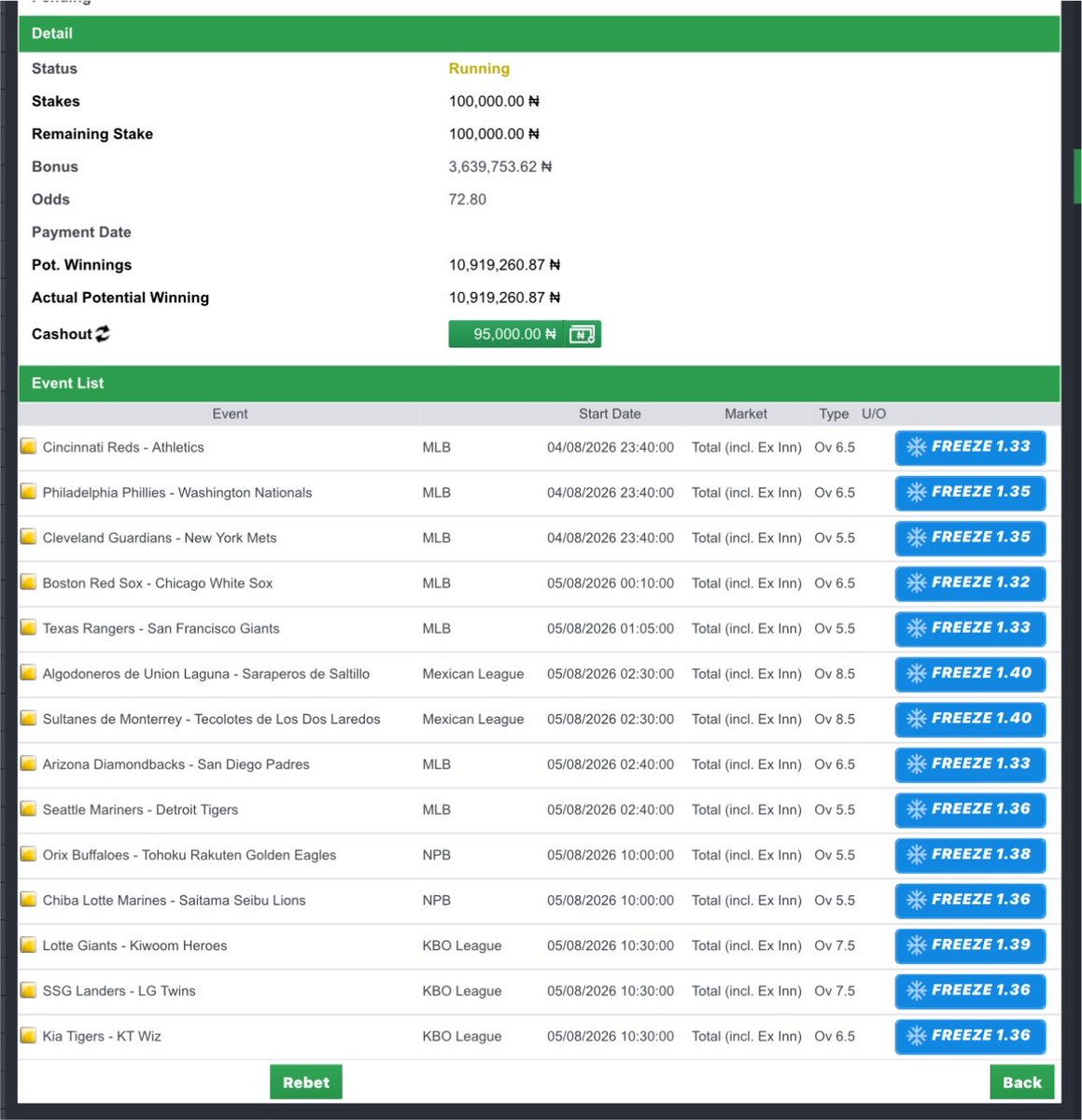Freeze Algodoneros de Union Laguna selection at 1.40
Image resolution: width=1082 pixels, height=1120 pixels.
click(x=970, y=673)
